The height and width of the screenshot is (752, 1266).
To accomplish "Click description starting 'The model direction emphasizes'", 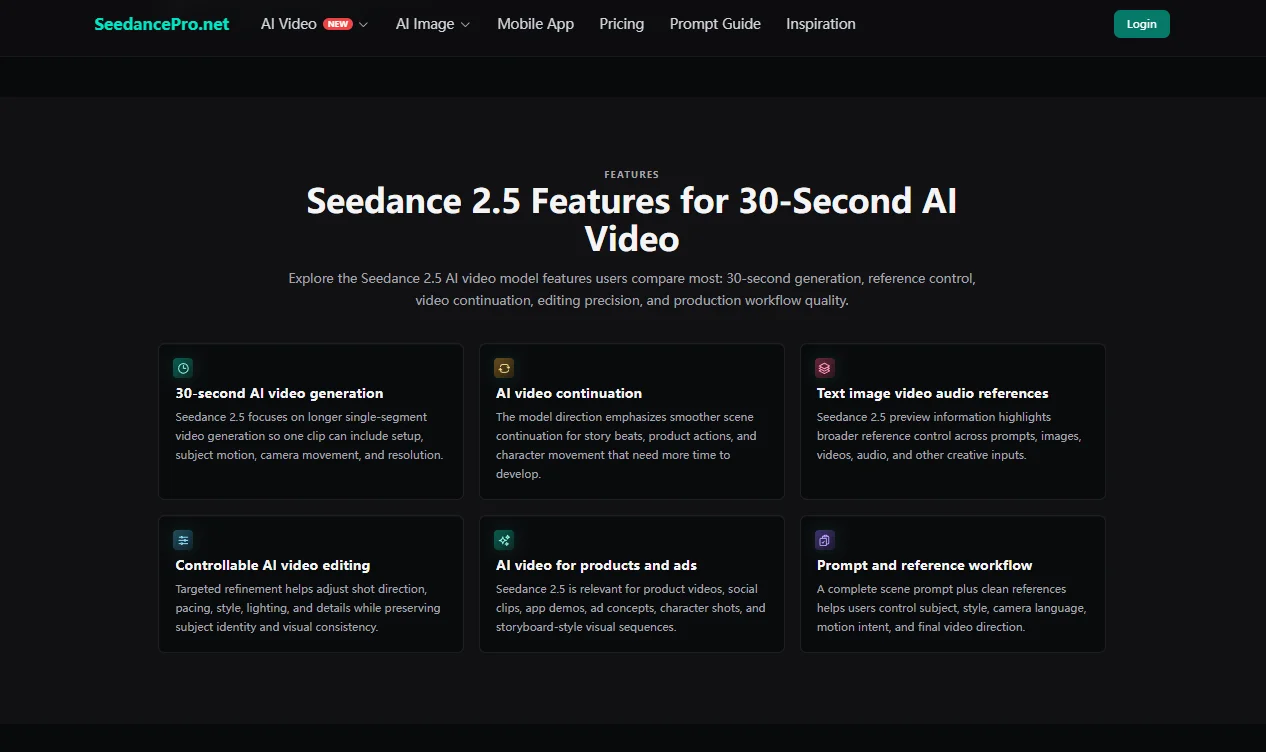I will pyautogui.click(x=626, y=445).
